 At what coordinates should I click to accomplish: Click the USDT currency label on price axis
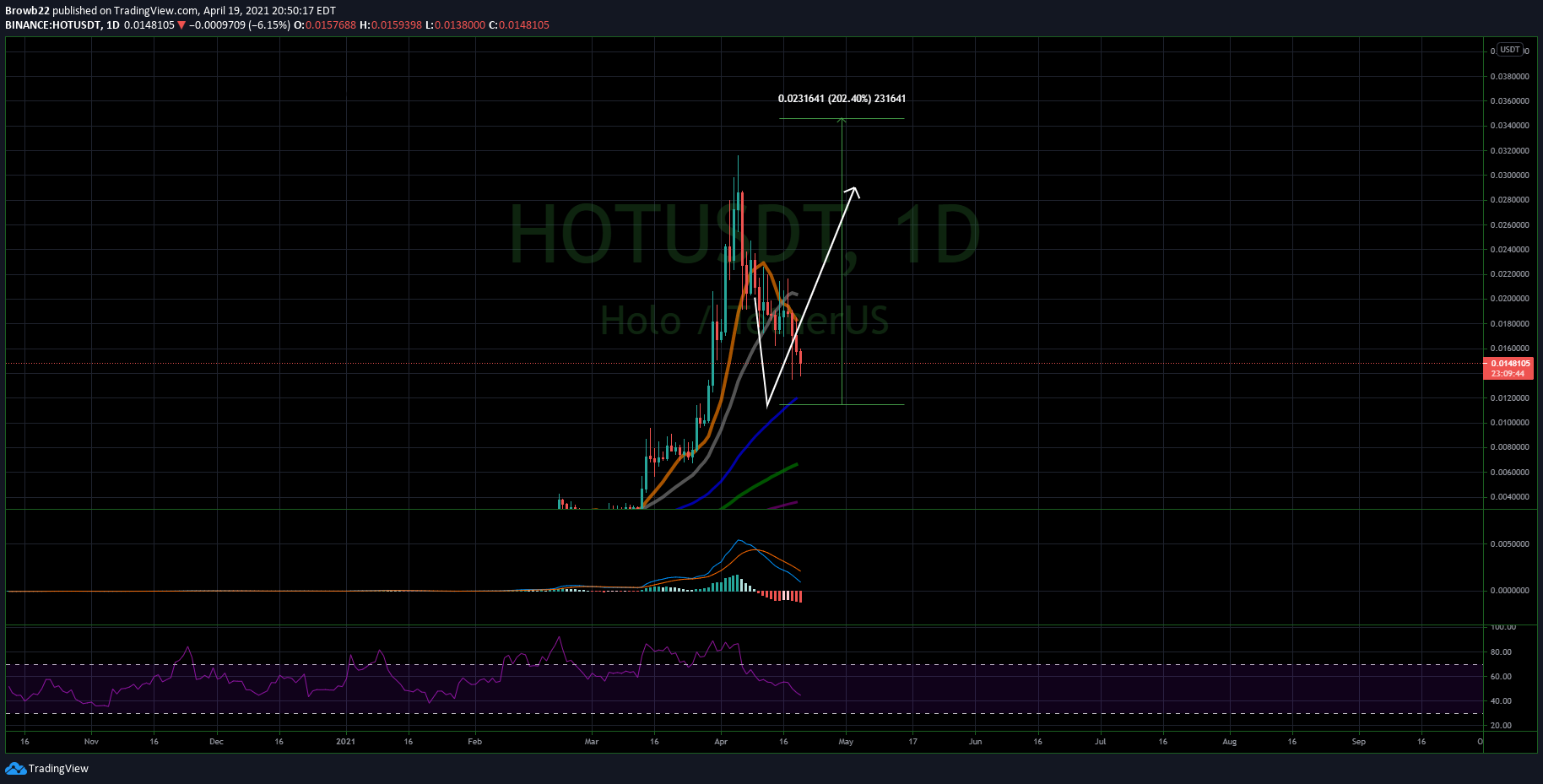[1509, 50]
